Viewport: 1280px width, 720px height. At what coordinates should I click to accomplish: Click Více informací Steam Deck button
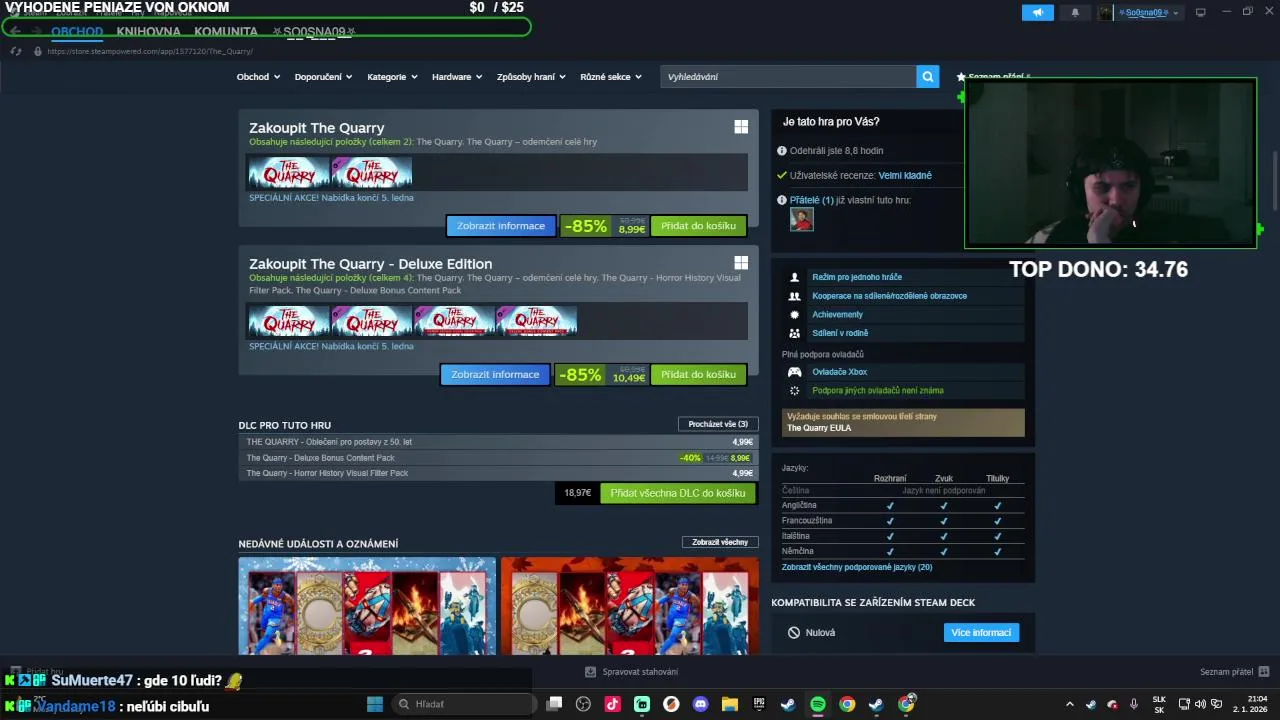(981, 632)
